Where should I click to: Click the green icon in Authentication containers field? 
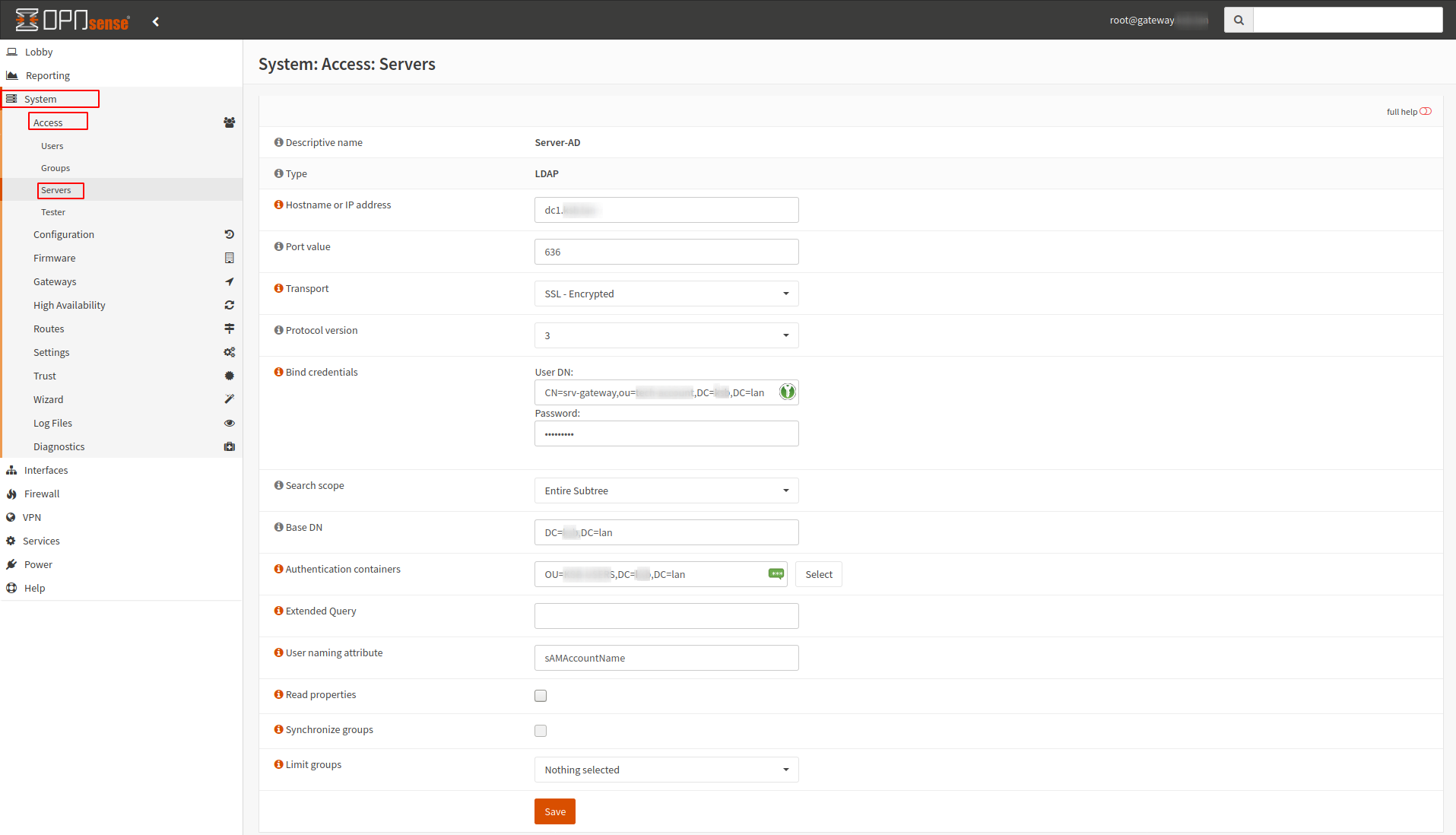[776, 573]
